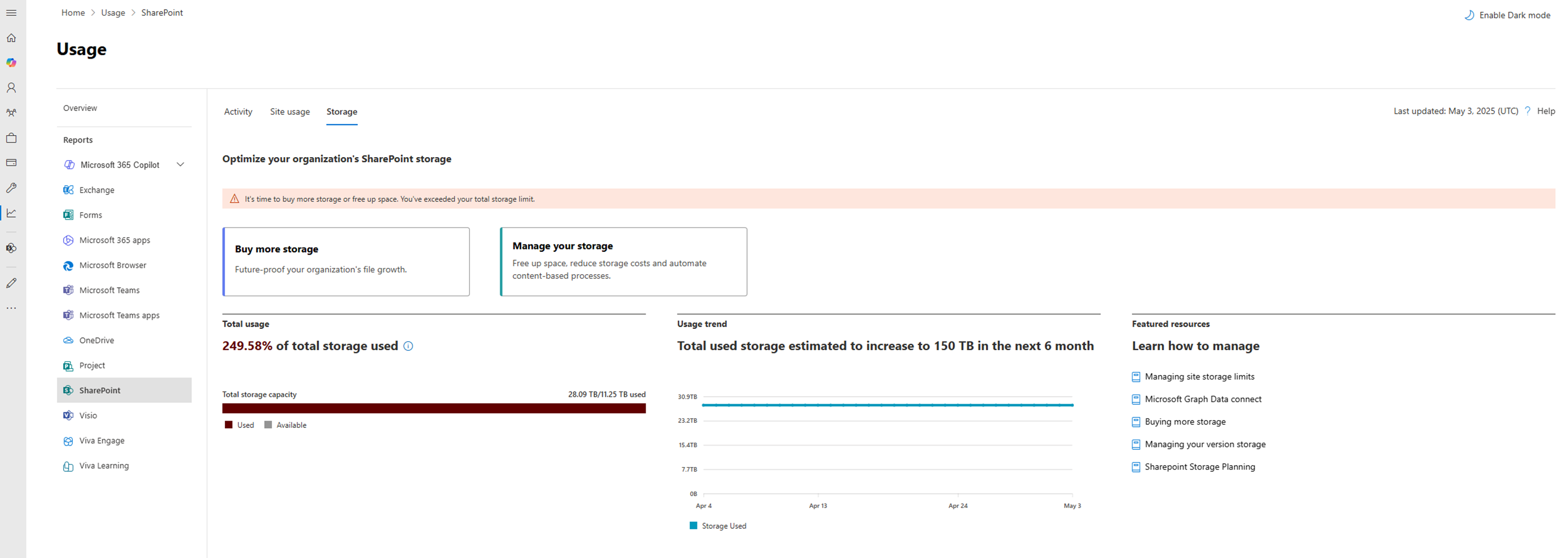This screenshot has height=558, width=1568.
Task: Open the Managing site storage limits link
Action: pos(1199,377)
